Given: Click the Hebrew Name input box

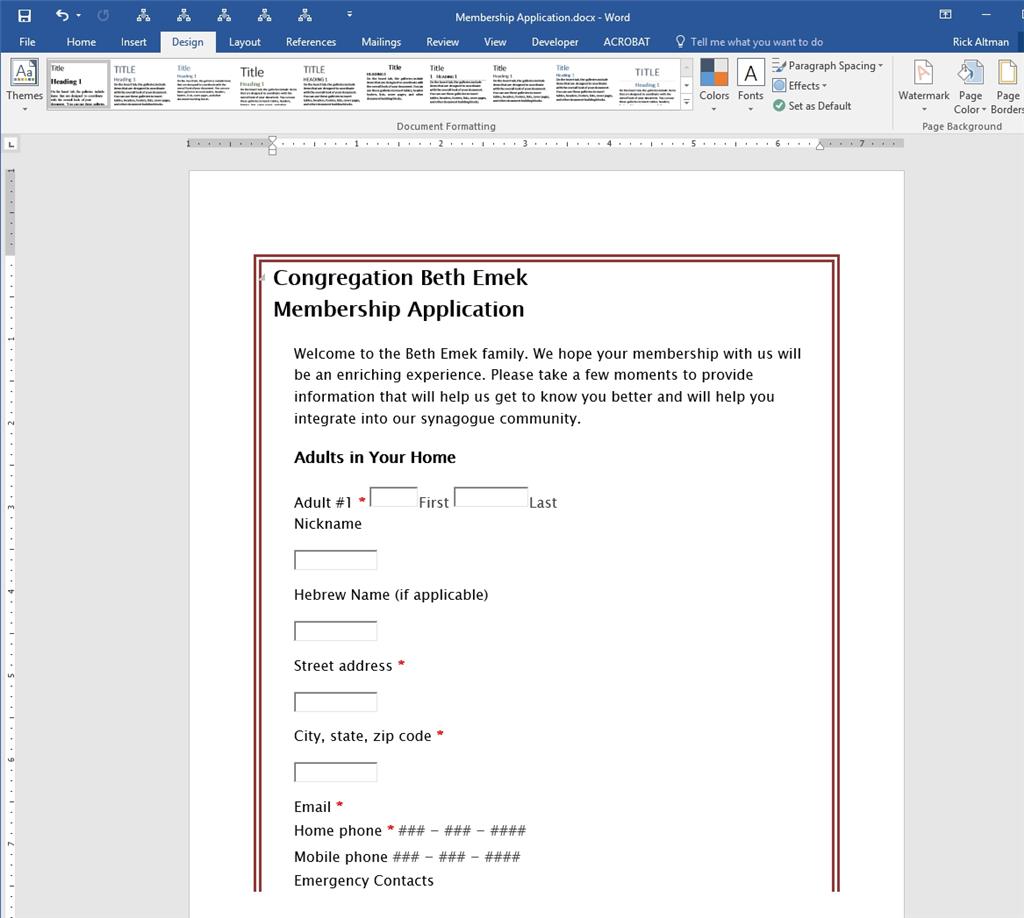Looking at the screenshot, I should (x=335, y=631).
